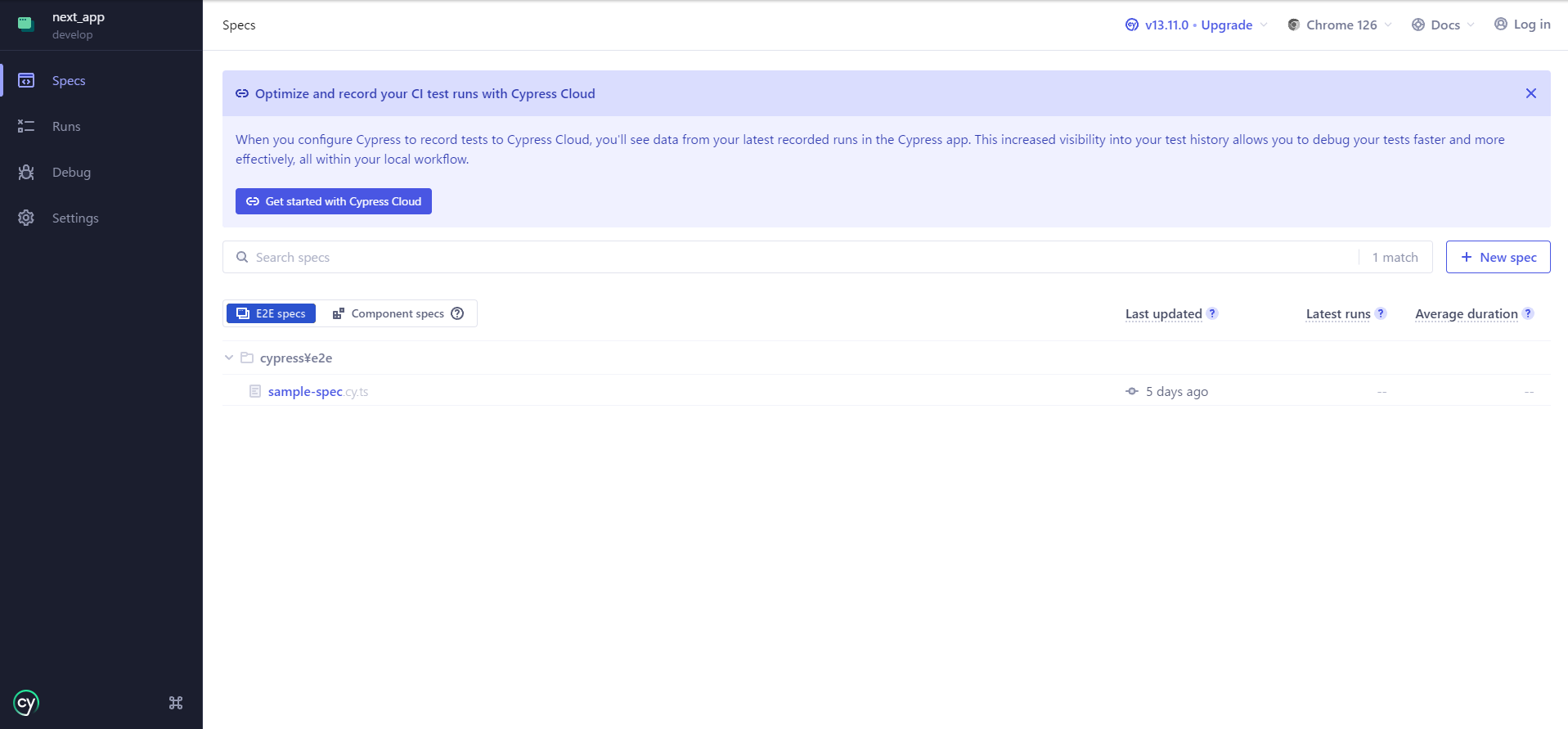Click the Specs code-window icon in sidebar
The width and height of the screenshot is (1568, 729).
coord(26,80)
